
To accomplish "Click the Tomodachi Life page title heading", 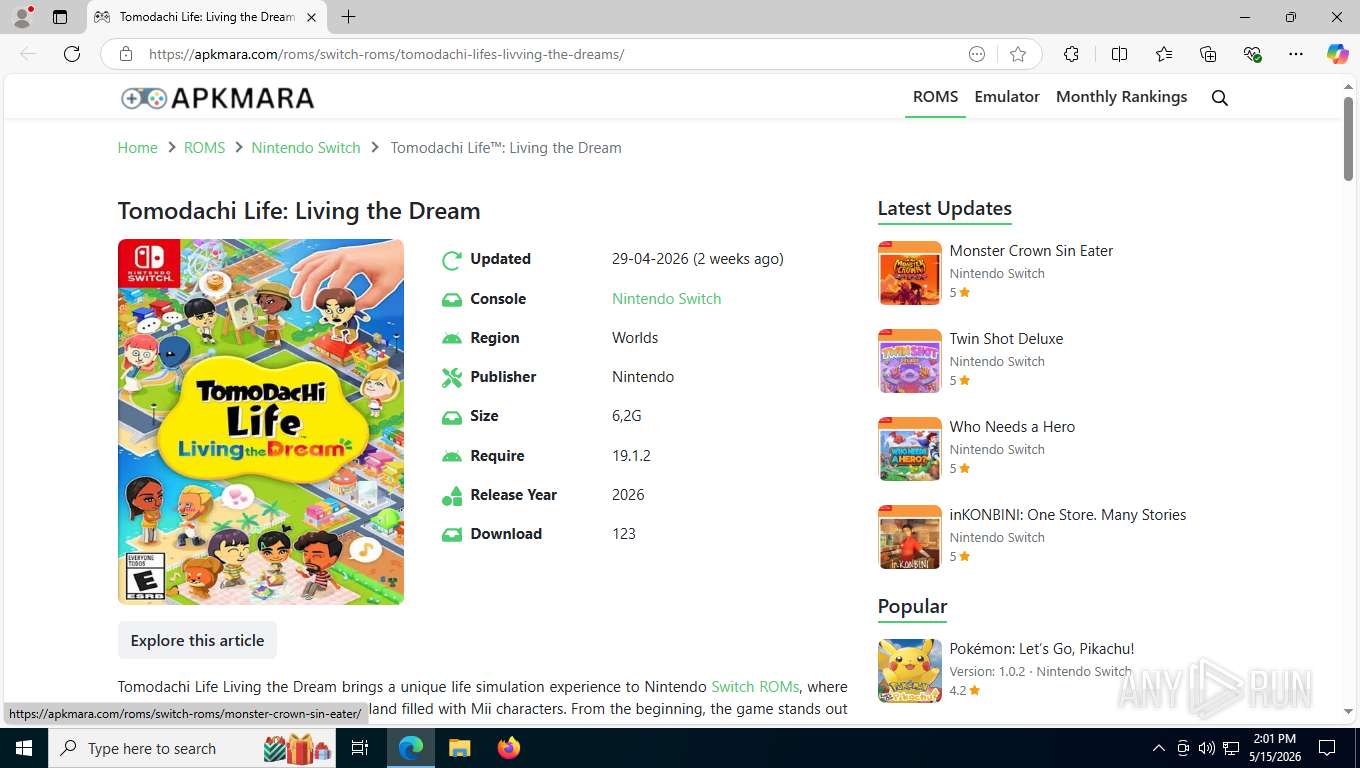I will (x=299, y=211).
